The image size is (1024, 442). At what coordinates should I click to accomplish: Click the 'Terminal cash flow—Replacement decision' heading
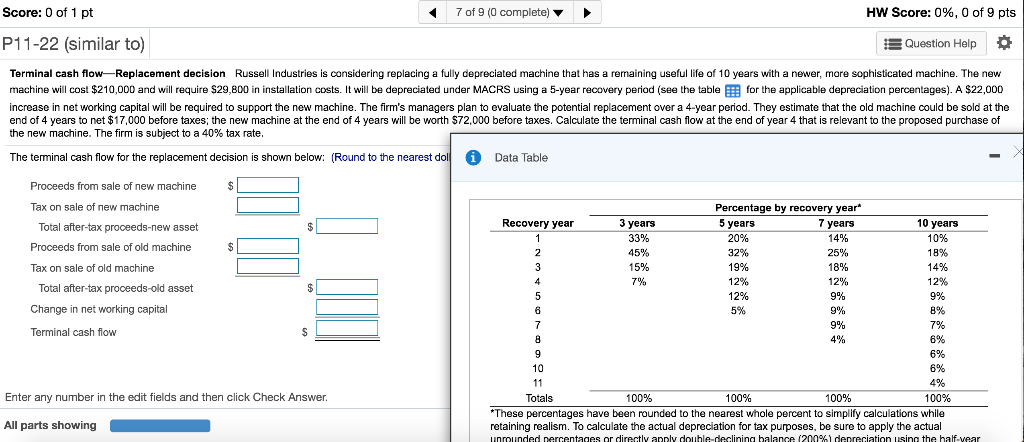[x=118, y=73]
